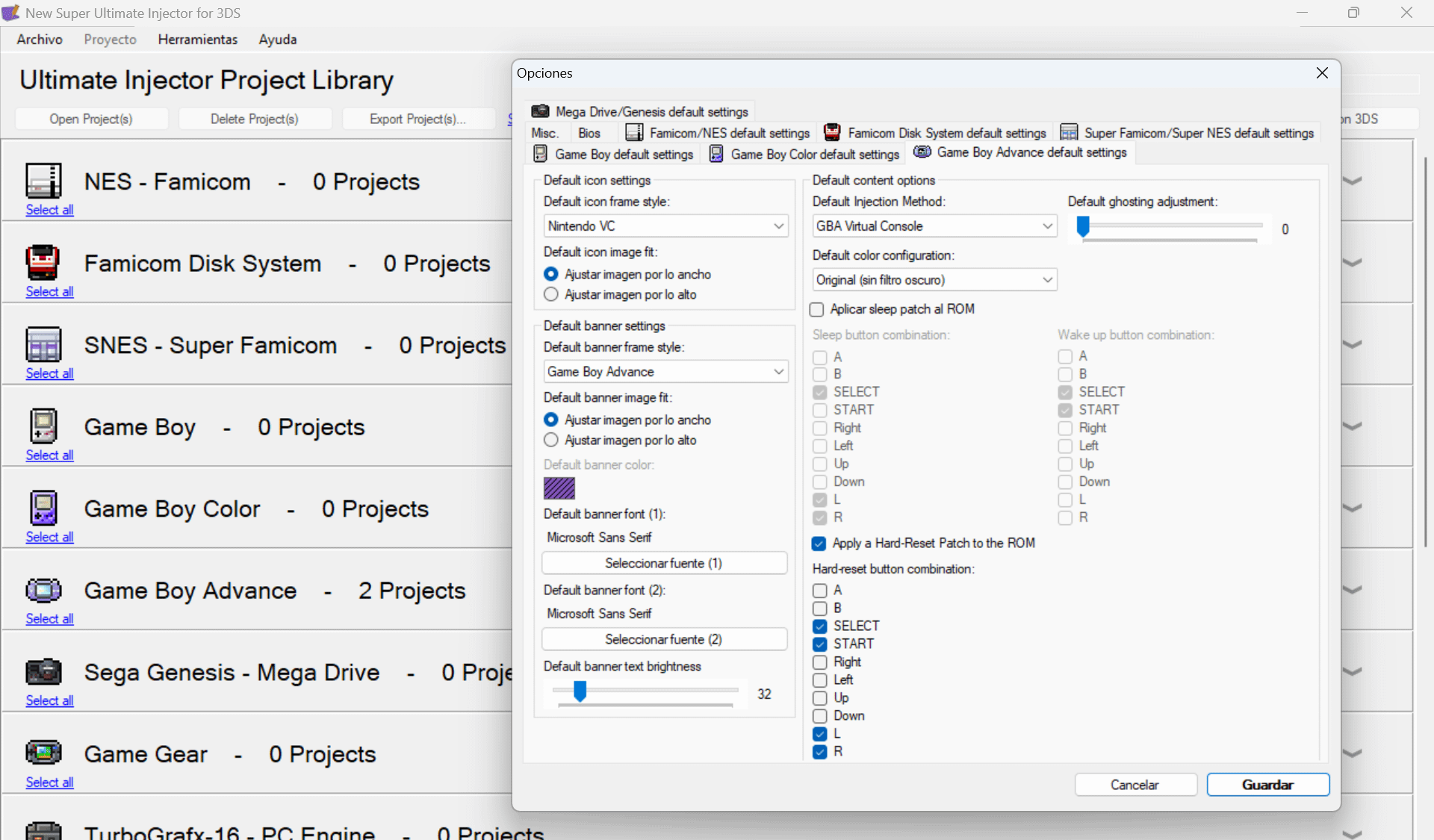Open the Default Injection Method dropdown
The width and height of the screenshot is (1434, 840).
[x=934, y=226]
